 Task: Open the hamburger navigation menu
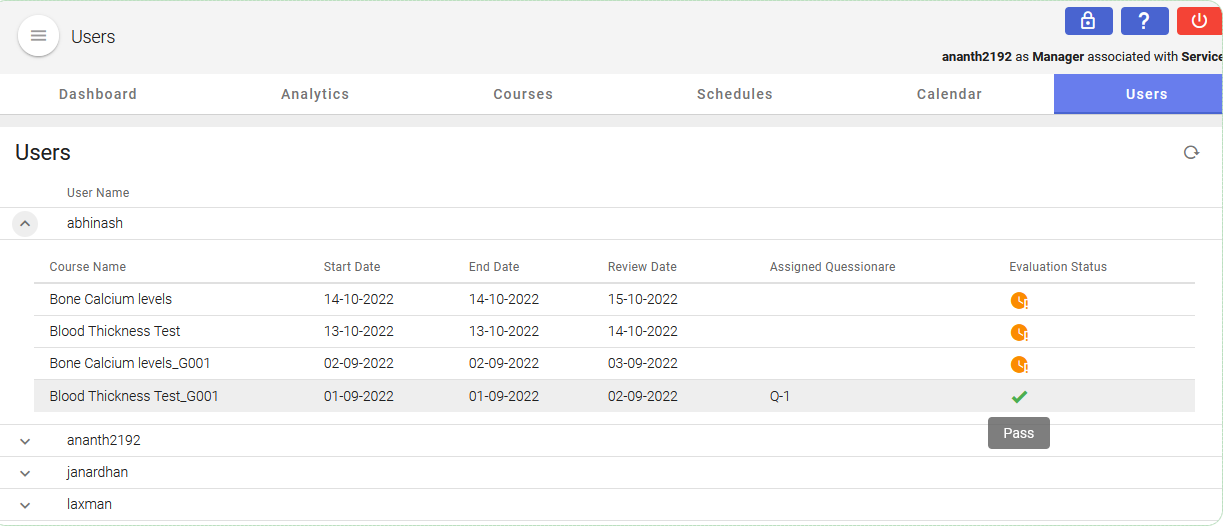tap(38, 36)
